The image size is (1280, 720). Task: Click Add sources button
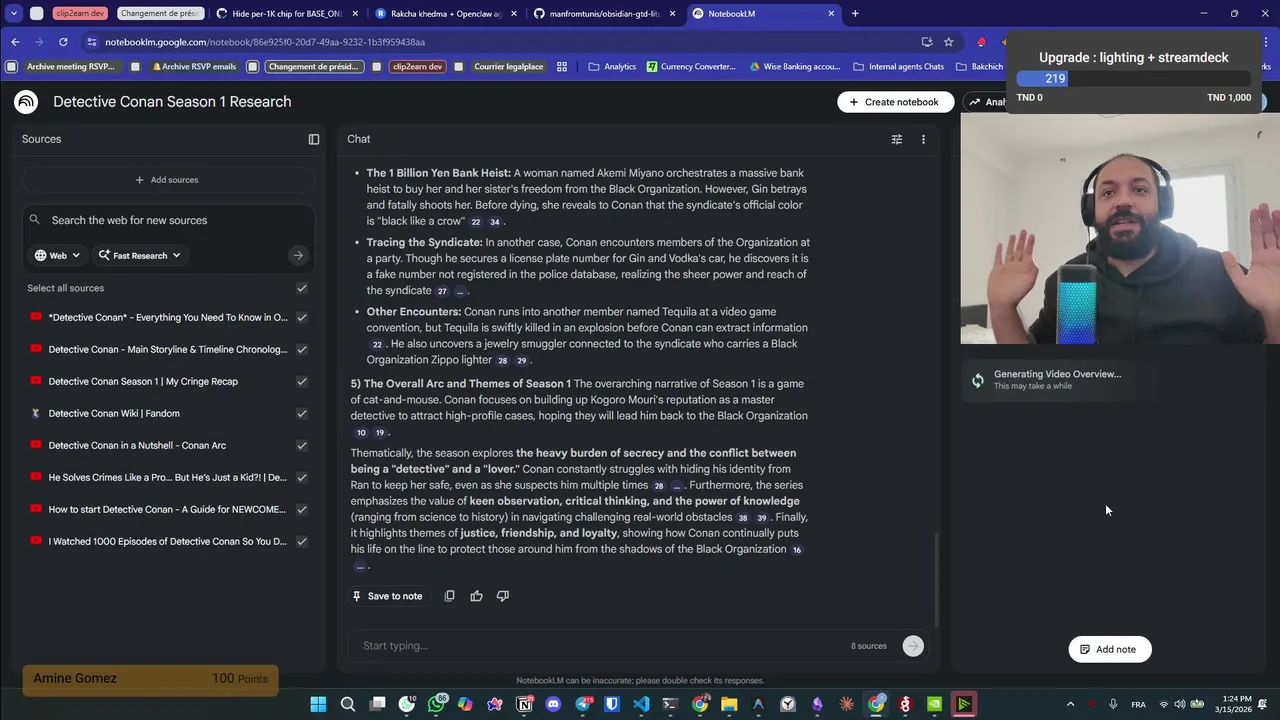tap(167, 180)
